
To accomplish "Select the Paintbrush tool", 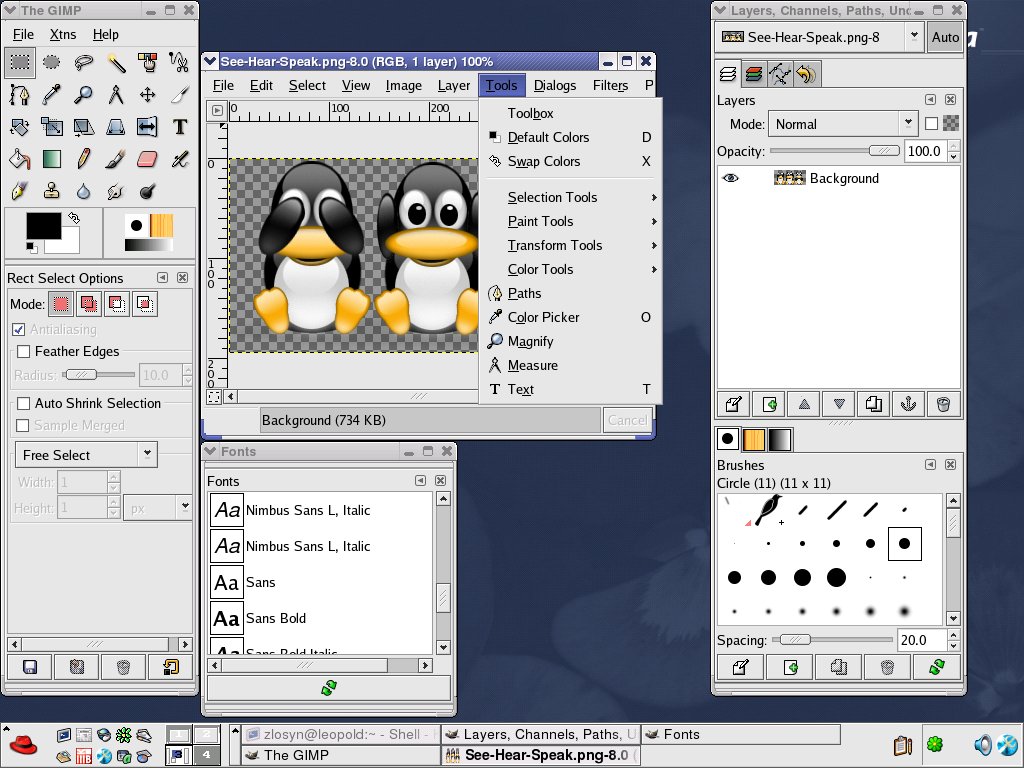I will click(116, 159).
